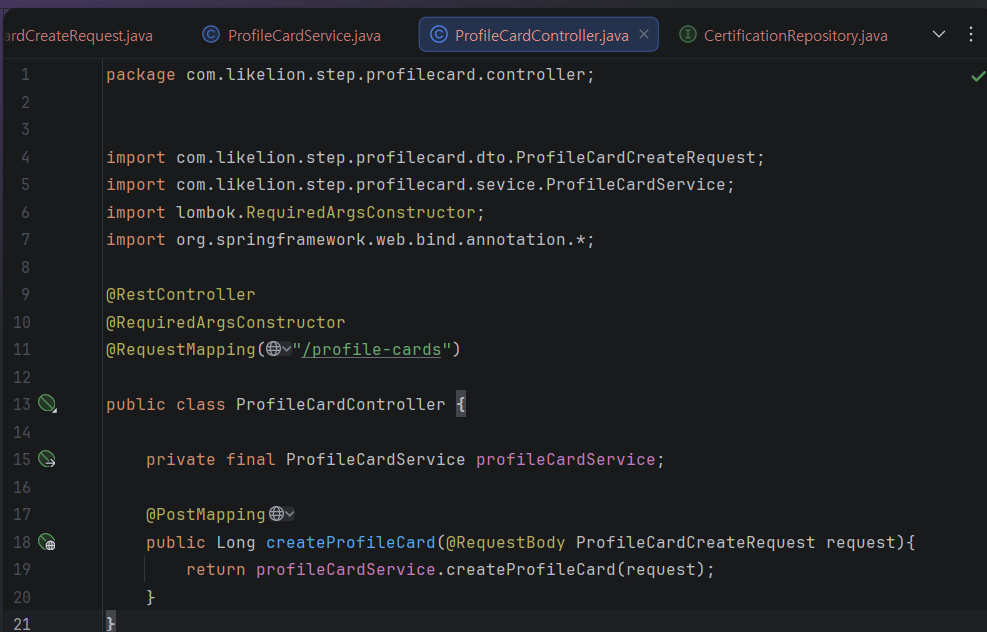Open the URL globe dropdown after @PostMapping
Screen dimensions: 987x632
click(281, 514)
